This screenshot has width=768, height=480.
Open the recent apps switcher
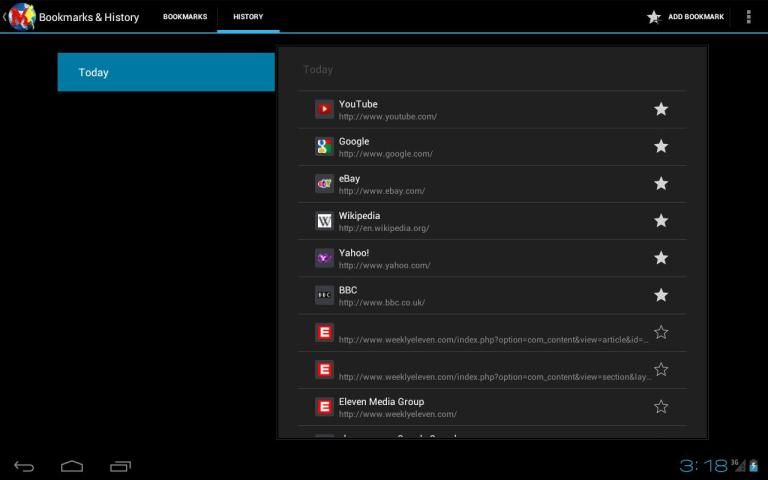point(121,466)
